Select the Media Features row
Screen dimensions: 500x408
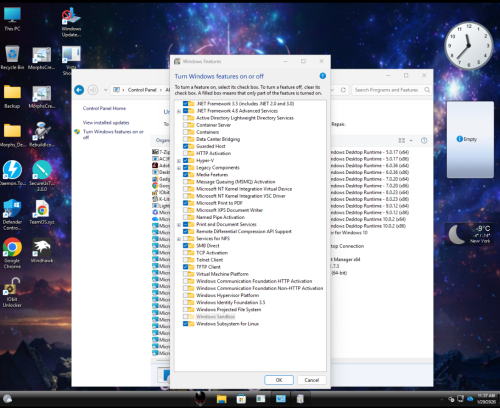coord(212,175)
